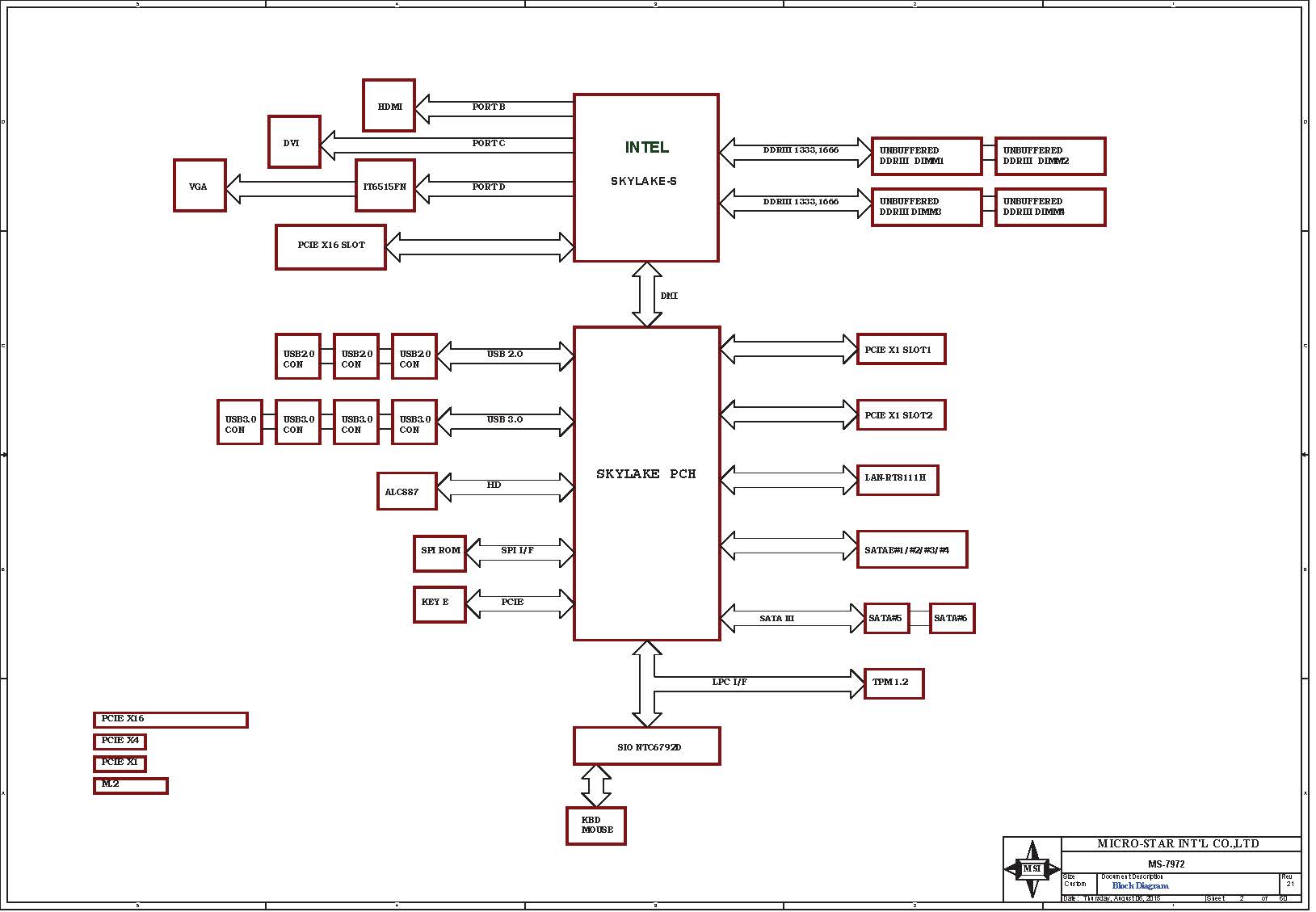The height and width of the screenshot is (912, 1316).
Task: Click the HD arrow label near ALC887
Action: 494,485
